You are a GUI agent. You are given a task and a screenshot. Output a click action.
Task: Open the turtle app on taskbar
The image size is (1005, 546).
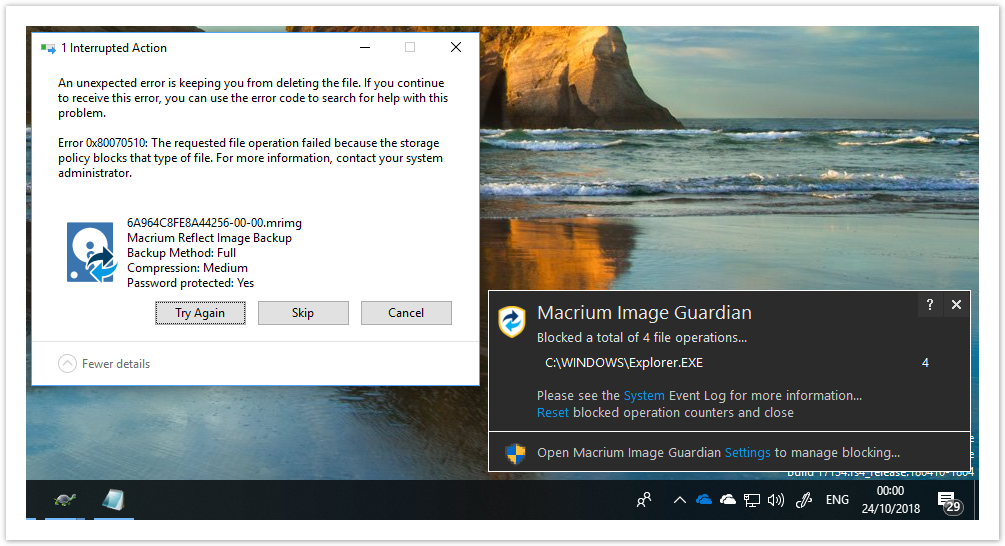point(65,500)
